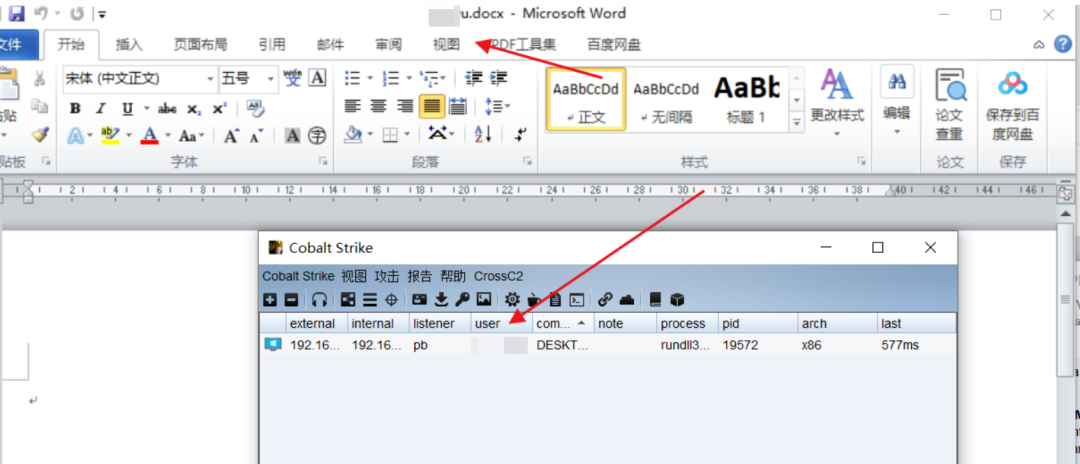Toggle character border button
Screen dimensions: 1080x464
pos(317,78)
